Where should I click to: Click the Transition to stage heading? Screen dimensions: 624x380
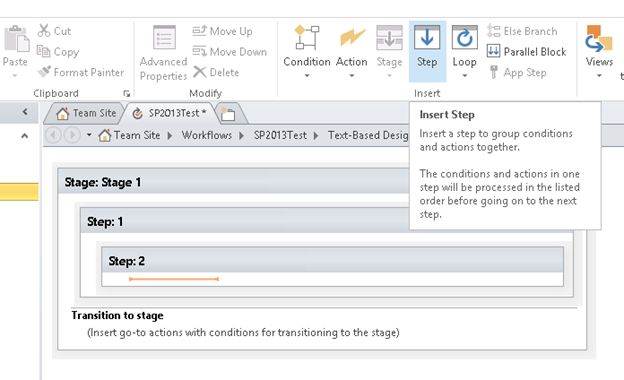tap(117, 316)
